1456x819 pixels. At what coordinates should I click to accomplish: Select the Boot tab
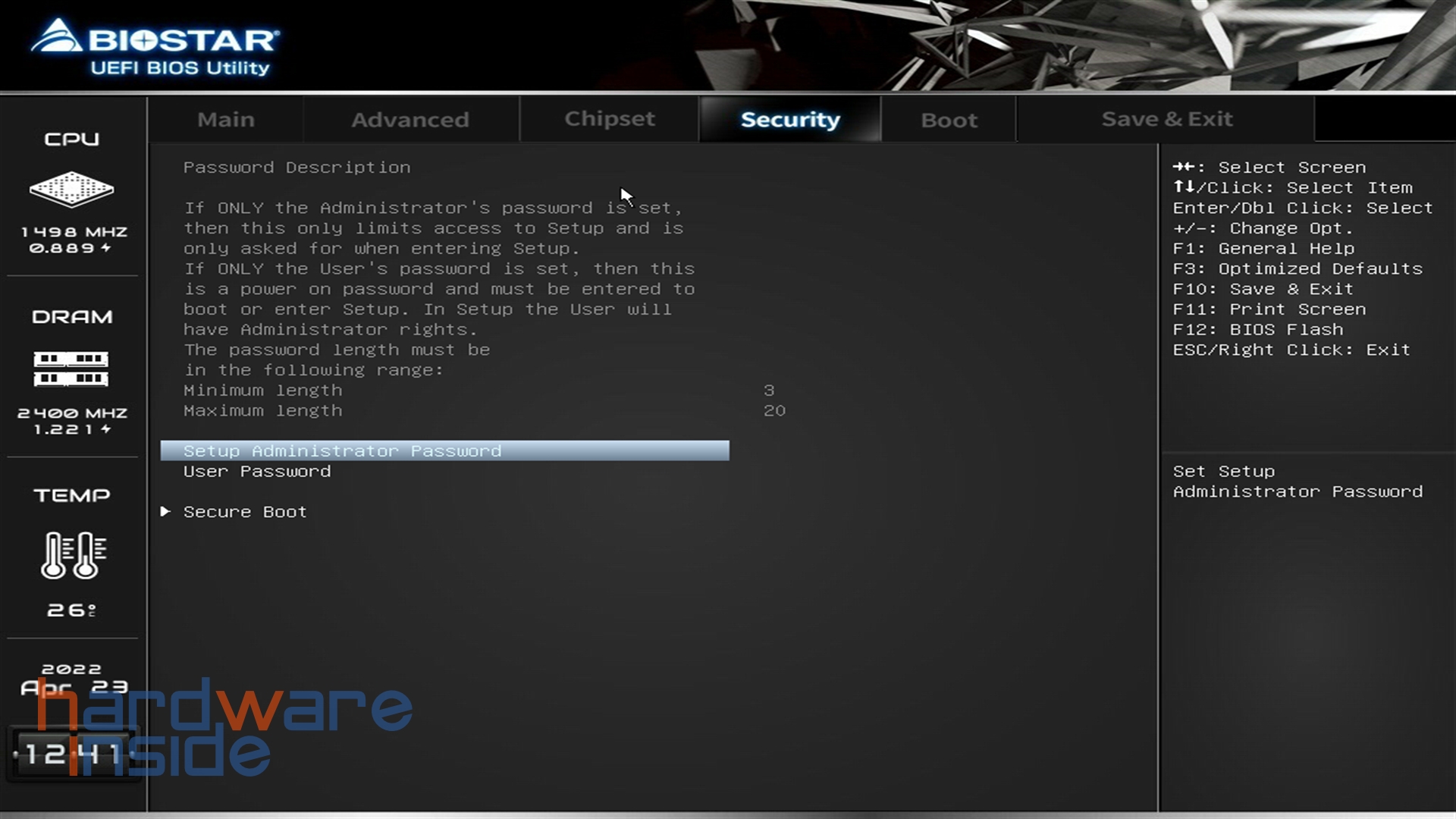pyautogui.click(x=949, y=120)
